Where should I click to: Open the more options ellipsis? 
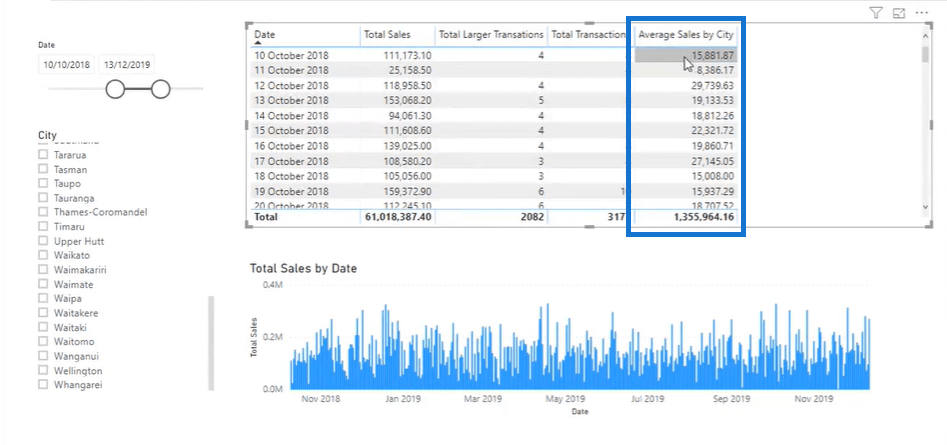(921, 13)
